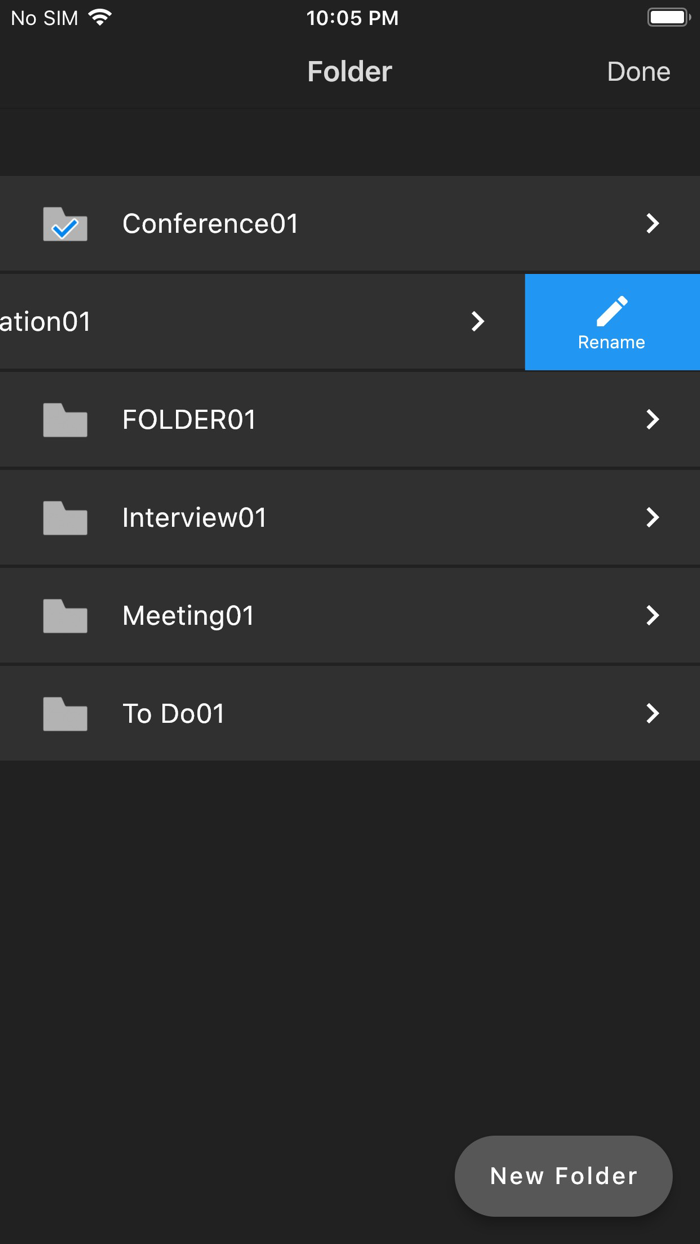
Task: Open Interview01 using its right chevron
Action: coord(653,517)
